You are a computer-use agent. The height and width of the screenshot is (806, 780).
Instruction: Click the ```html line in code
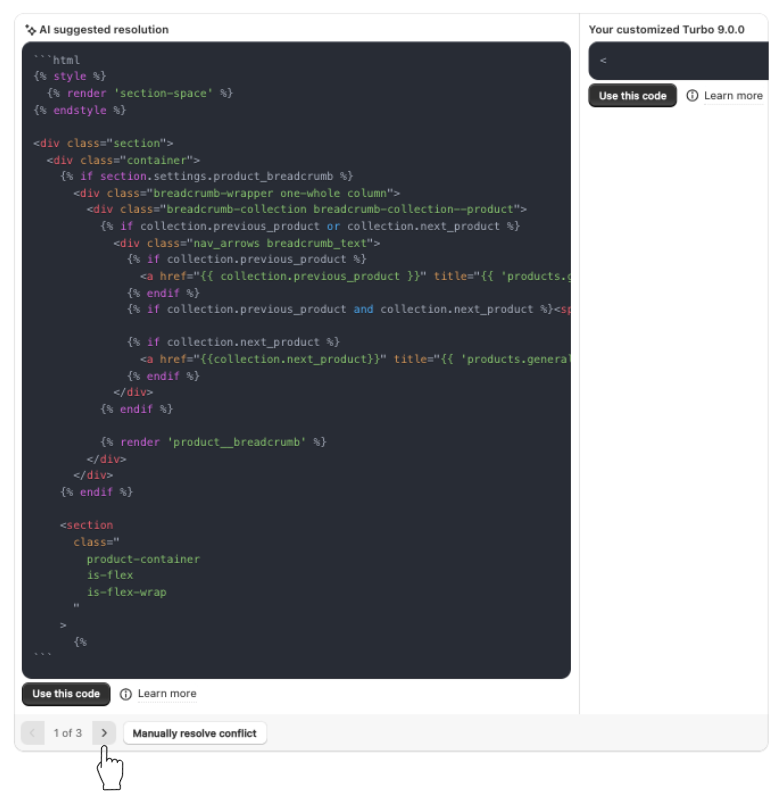[57, 60]
